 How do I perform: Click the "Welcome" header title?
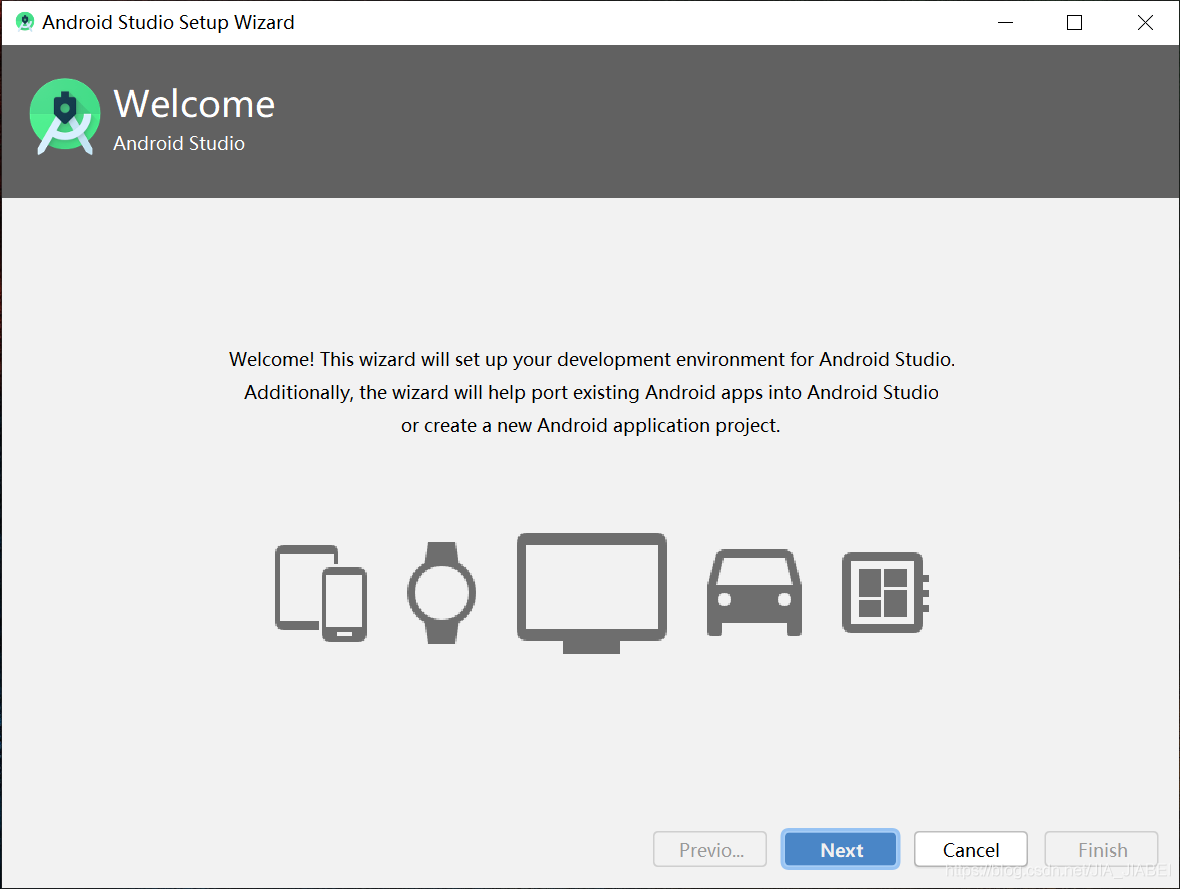click(194, 104)
